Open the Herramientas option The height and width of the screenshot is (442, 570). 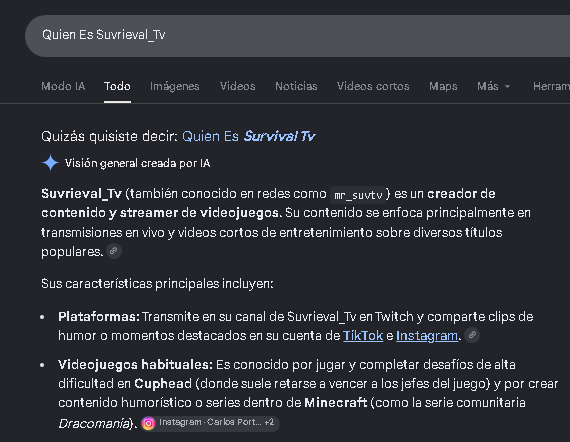tap(551, 86)
